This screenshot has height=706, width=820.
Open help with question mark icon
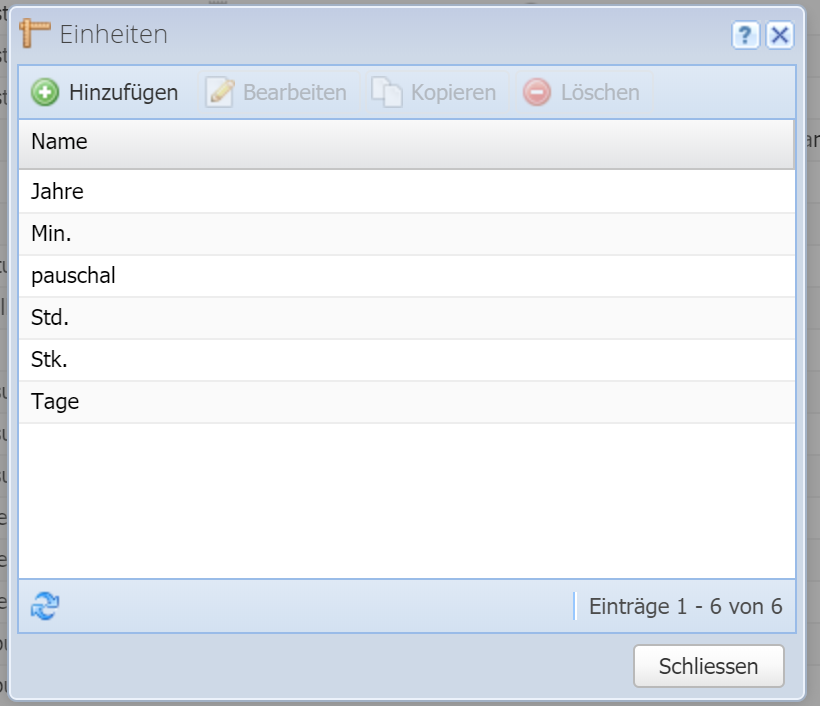pyautogui.click(x=746, y=36)
